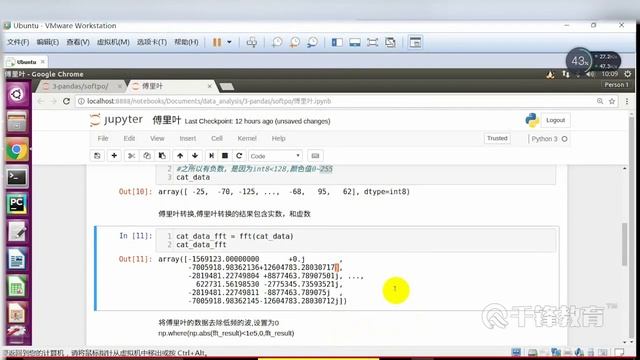Click Ubuntu network indicator icon
This screenshot has height=360, width=640.
566,74
